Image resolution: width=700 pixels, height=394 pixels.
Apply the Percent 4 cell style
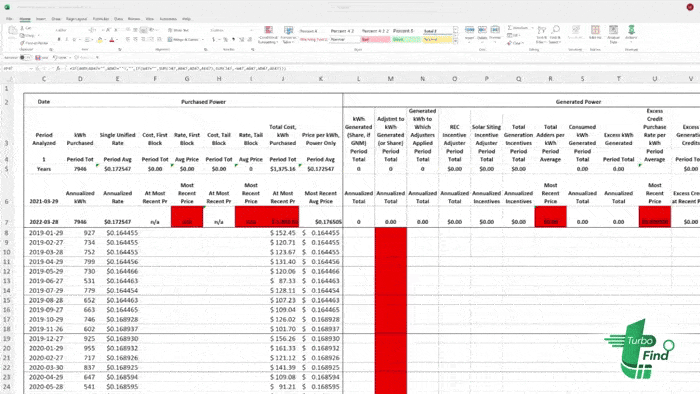tap(313, 31)
